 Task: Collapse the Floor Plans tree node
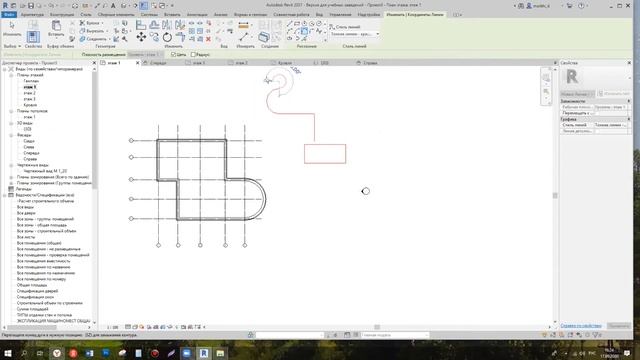tap(11, 75)
